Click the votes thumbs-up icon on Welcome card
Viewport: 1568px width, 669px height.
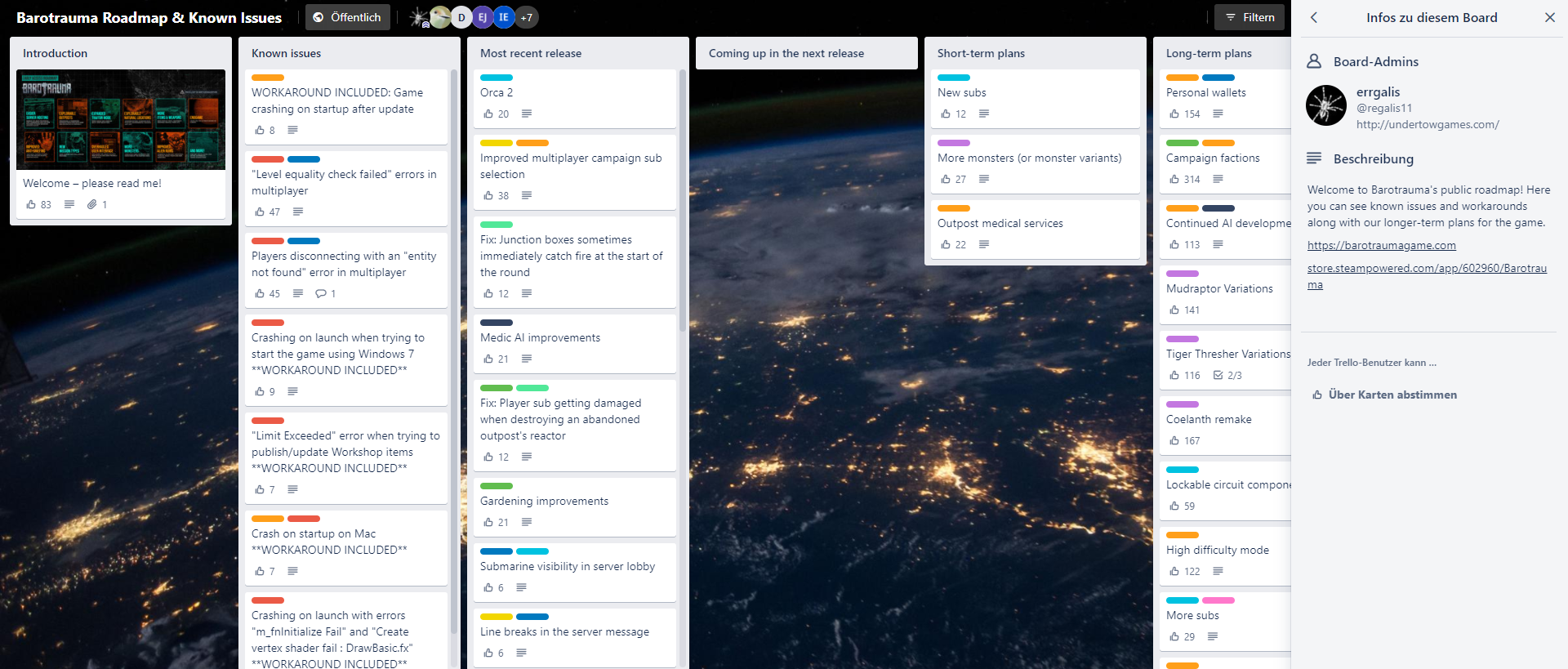coord(31,205)
